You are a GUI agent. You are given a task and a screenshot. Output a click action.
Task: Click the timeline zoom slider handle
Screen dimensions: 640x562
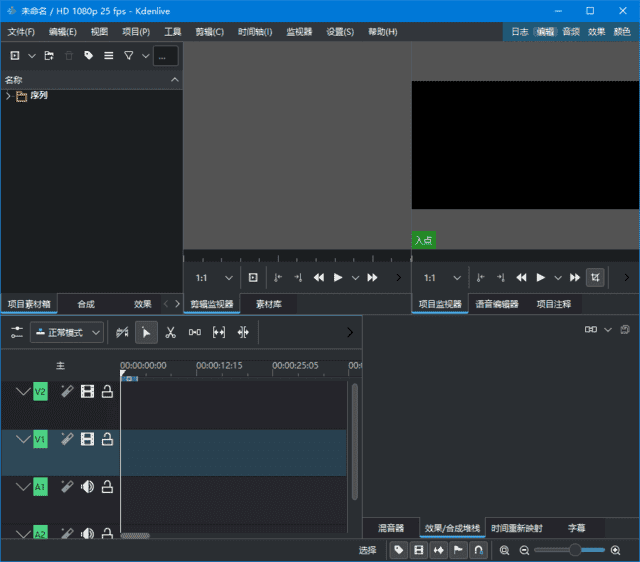point(575,550)
